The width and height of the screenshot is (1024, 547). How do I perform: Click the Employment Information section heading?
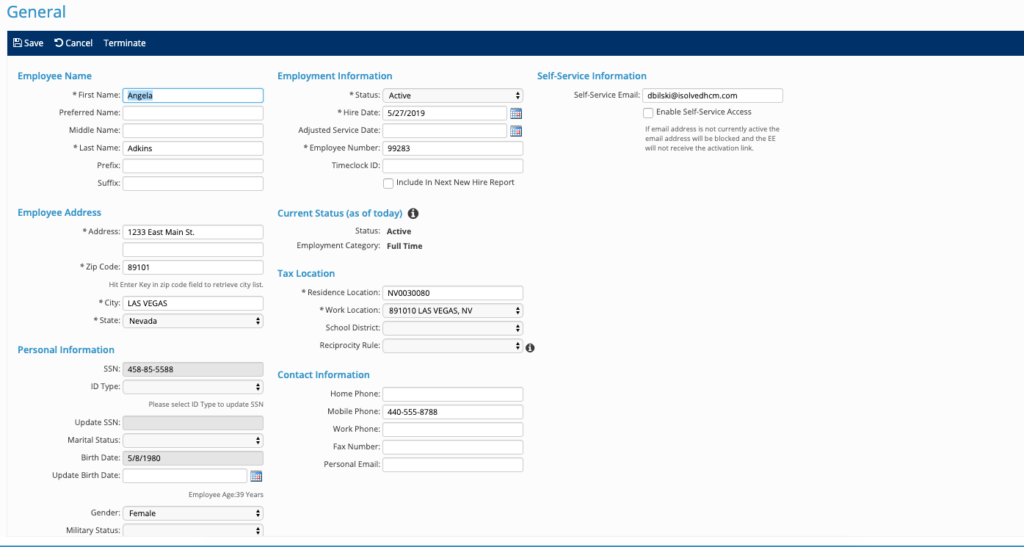[x=335, y=76]
